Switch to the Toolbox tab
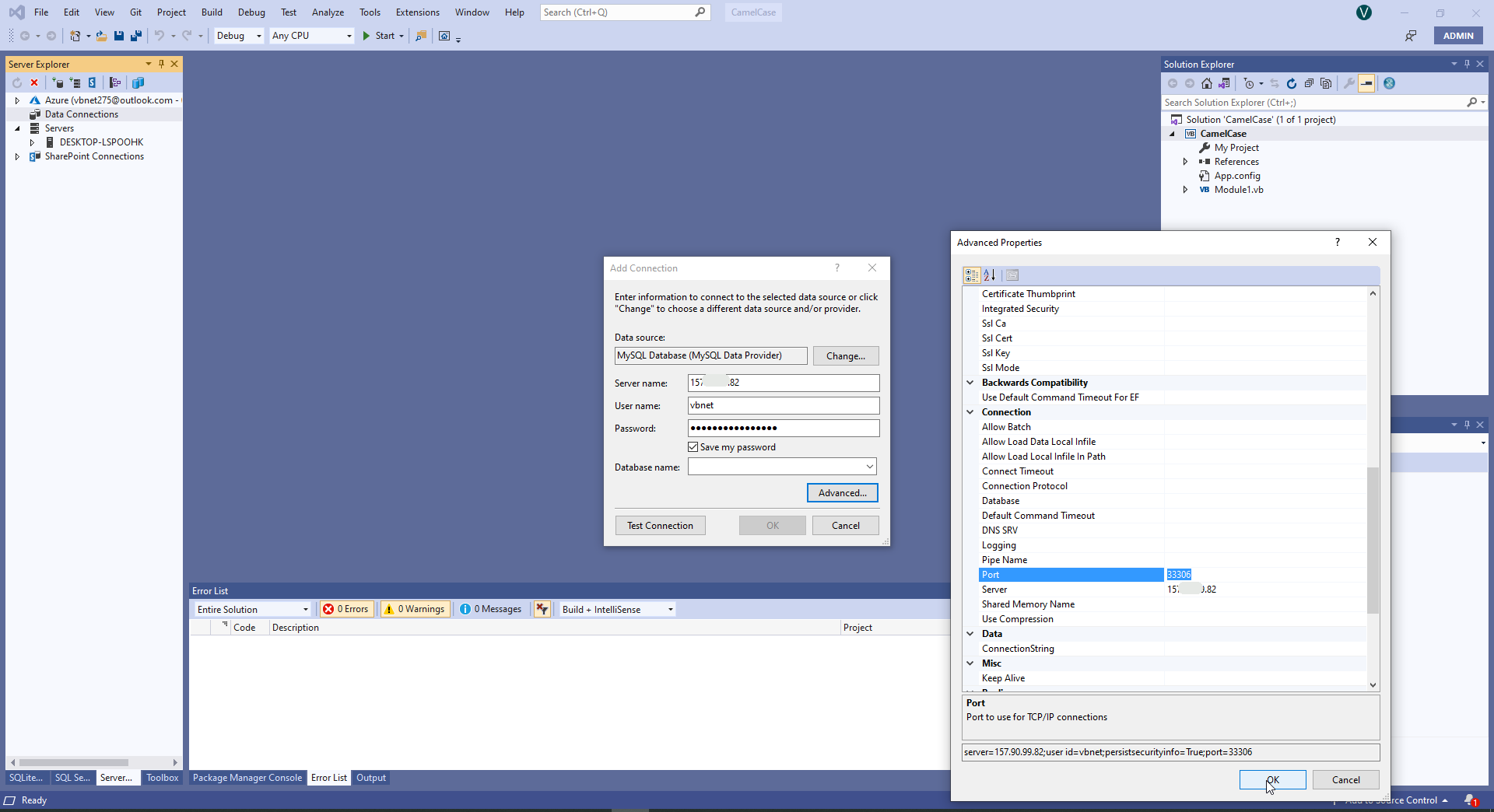This screenshot has height=812, width=1494. 162,778
